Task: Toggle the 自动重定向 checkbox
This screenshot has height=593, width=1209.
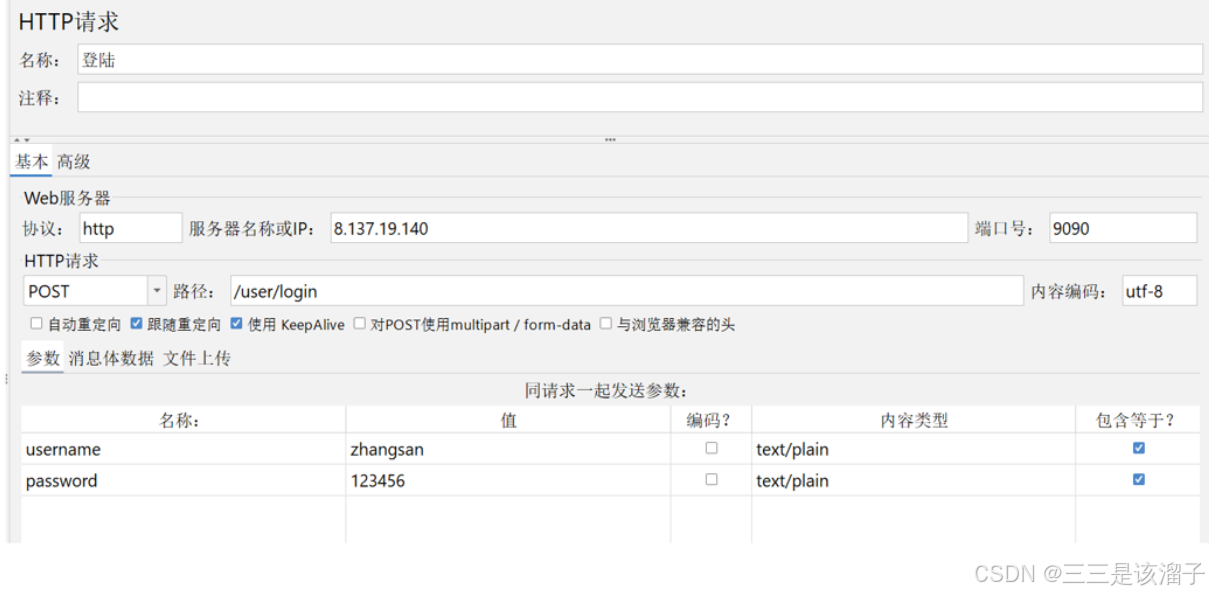Action: (x=37, y=324)
